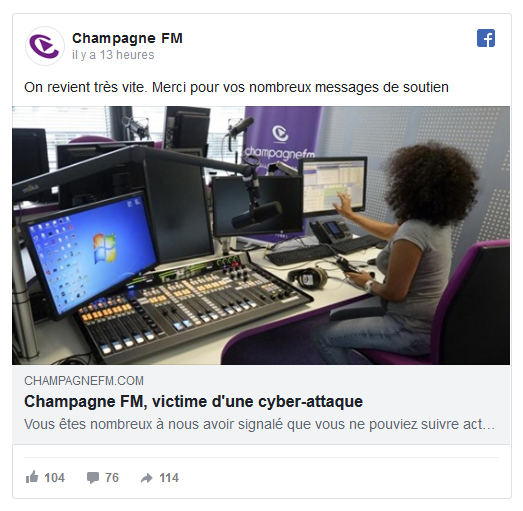Click the article description starting 'Vous êtes nombreux'
523x511 pixels.
tap(259, 424)
